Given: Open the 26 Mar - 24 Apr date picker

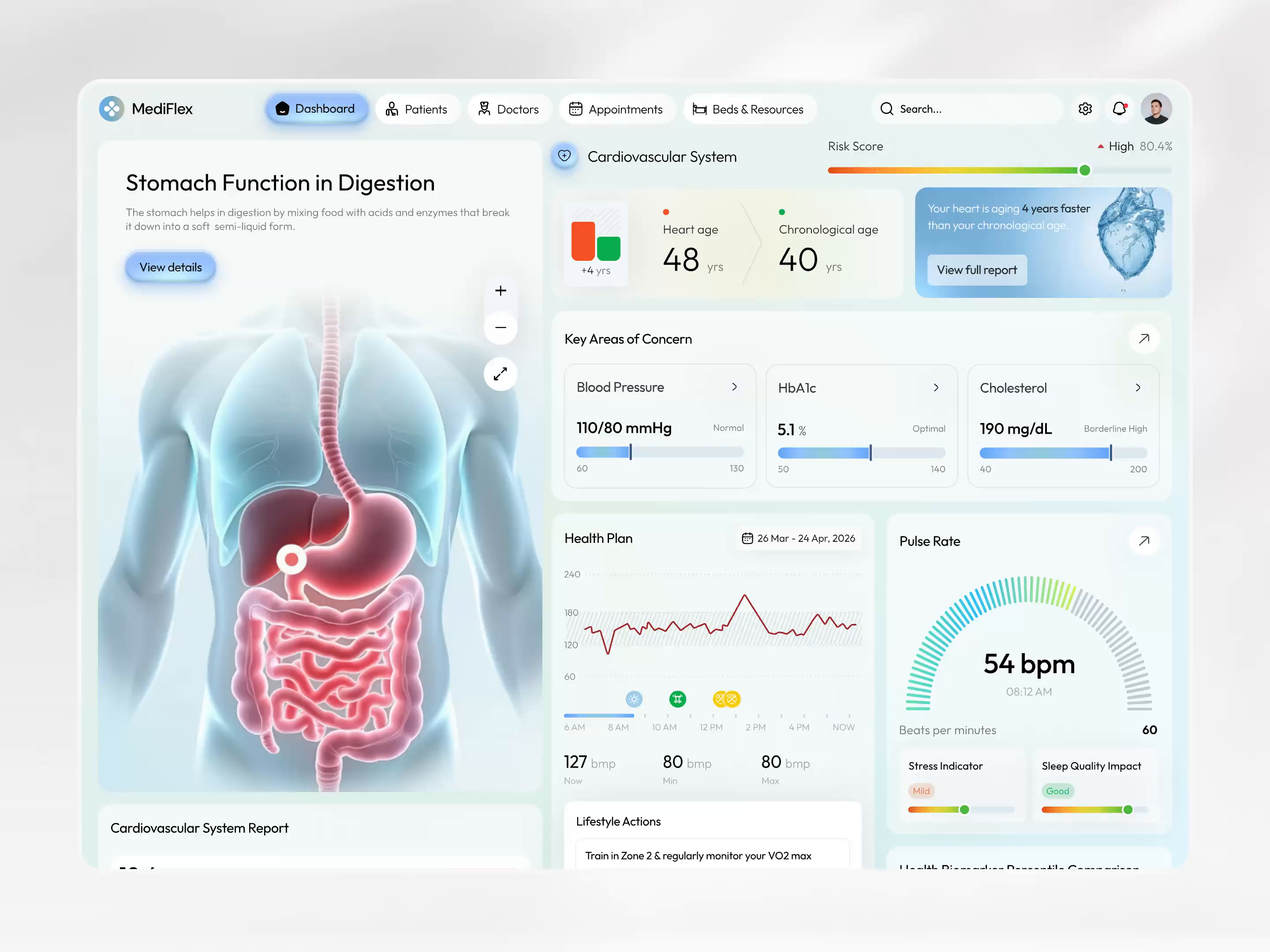Looking at the screenshot, I should [x=799, y=538].
